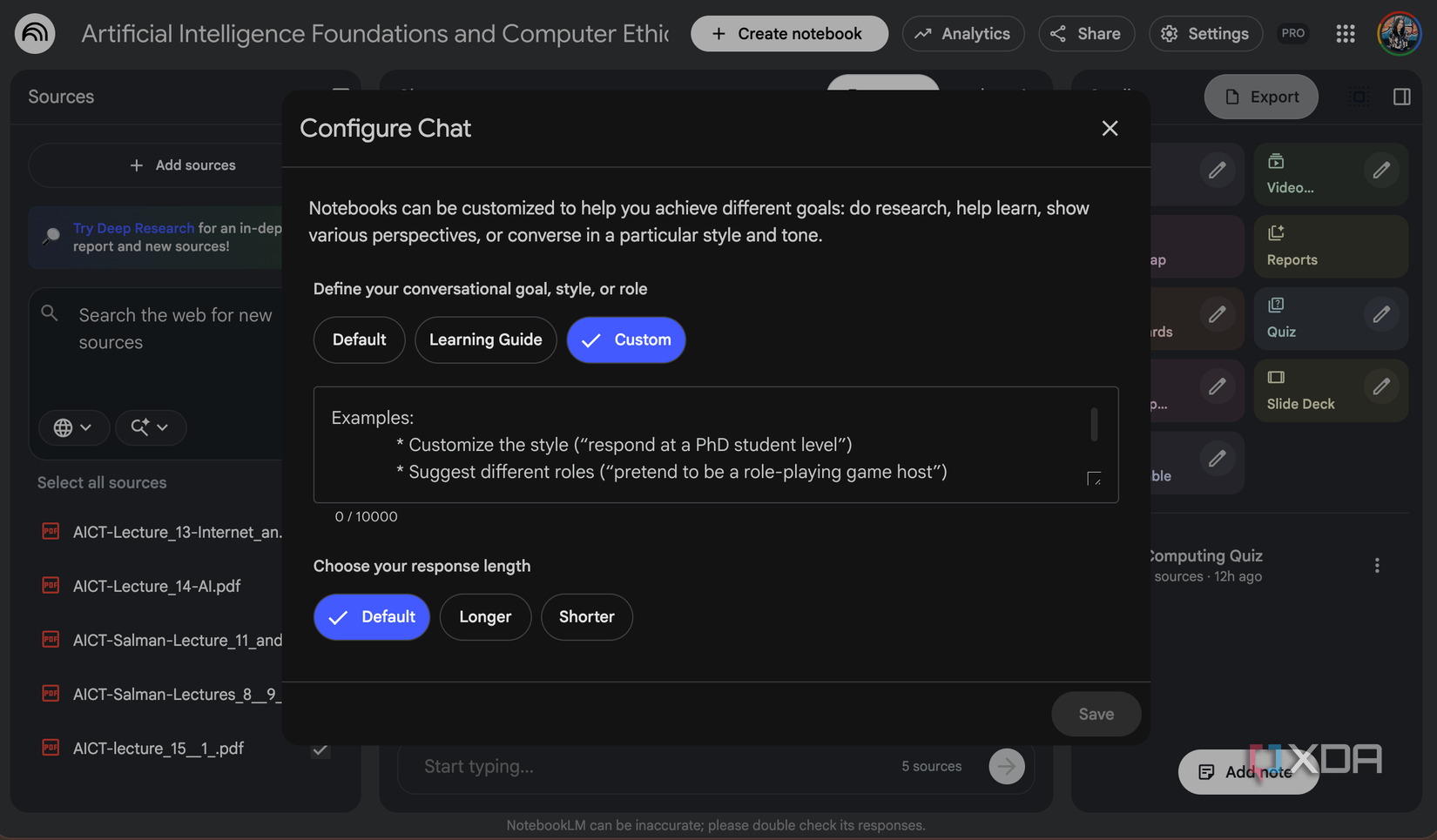Choose Shorter response length
1437x840 pixels.
pyautogui.click(x=586, y=617)
